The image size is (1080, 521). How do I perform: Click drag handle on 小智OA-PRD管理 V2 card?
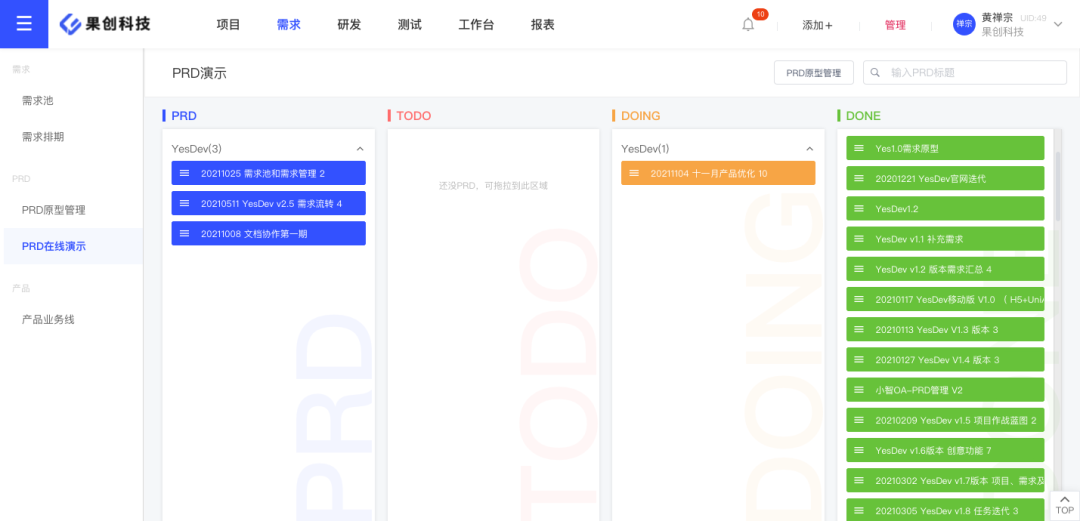tap(859, 389)
